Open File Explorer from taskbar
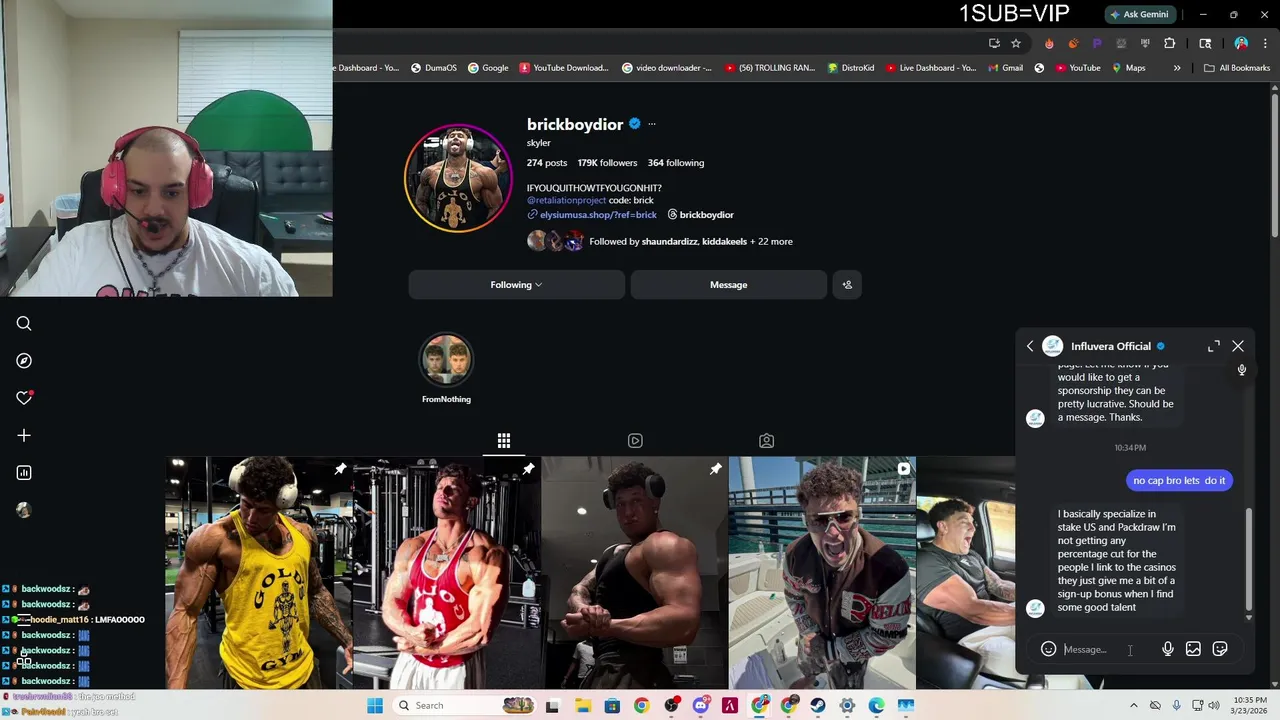The height and width of the screenshot is (720, 1280). pos(583,706)
